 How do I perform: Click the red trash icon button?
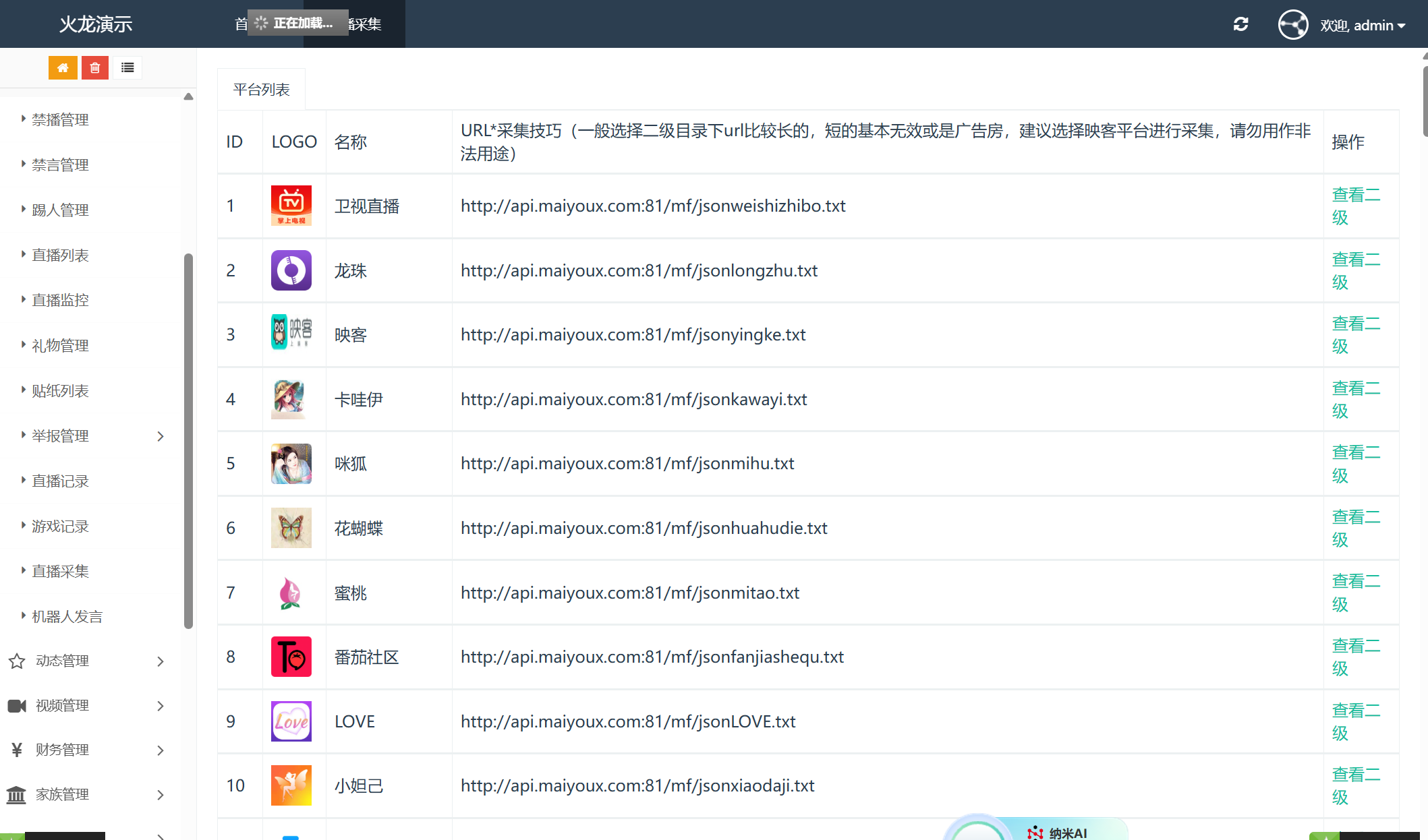(95, 67)
